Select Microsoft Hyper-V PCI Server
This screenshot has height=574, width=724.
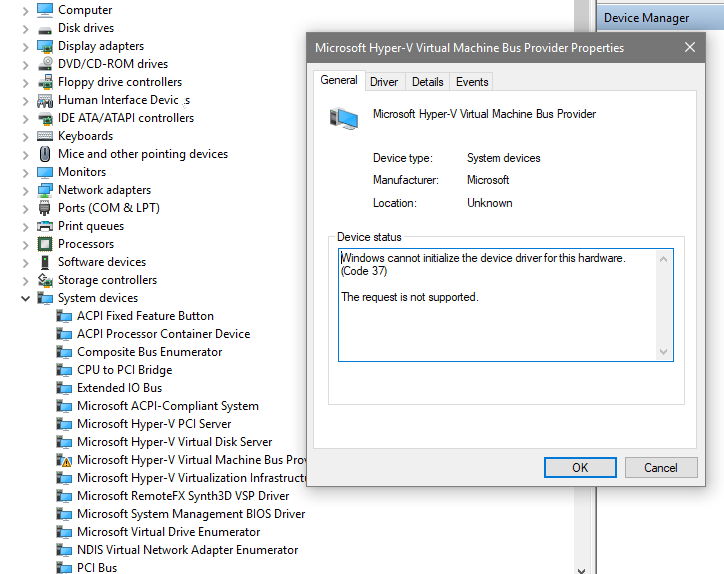(x=154, y=424)
